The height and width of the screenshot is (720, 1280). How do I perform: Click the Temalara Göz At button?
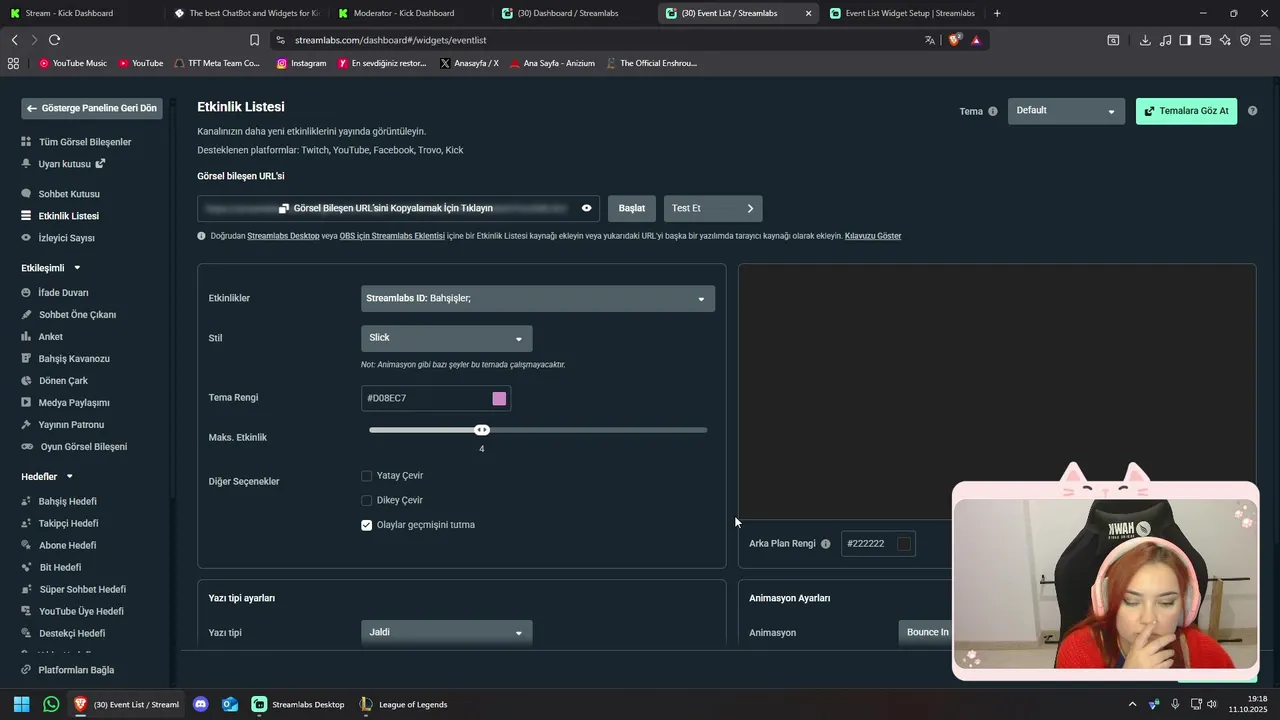[1187, 111]
